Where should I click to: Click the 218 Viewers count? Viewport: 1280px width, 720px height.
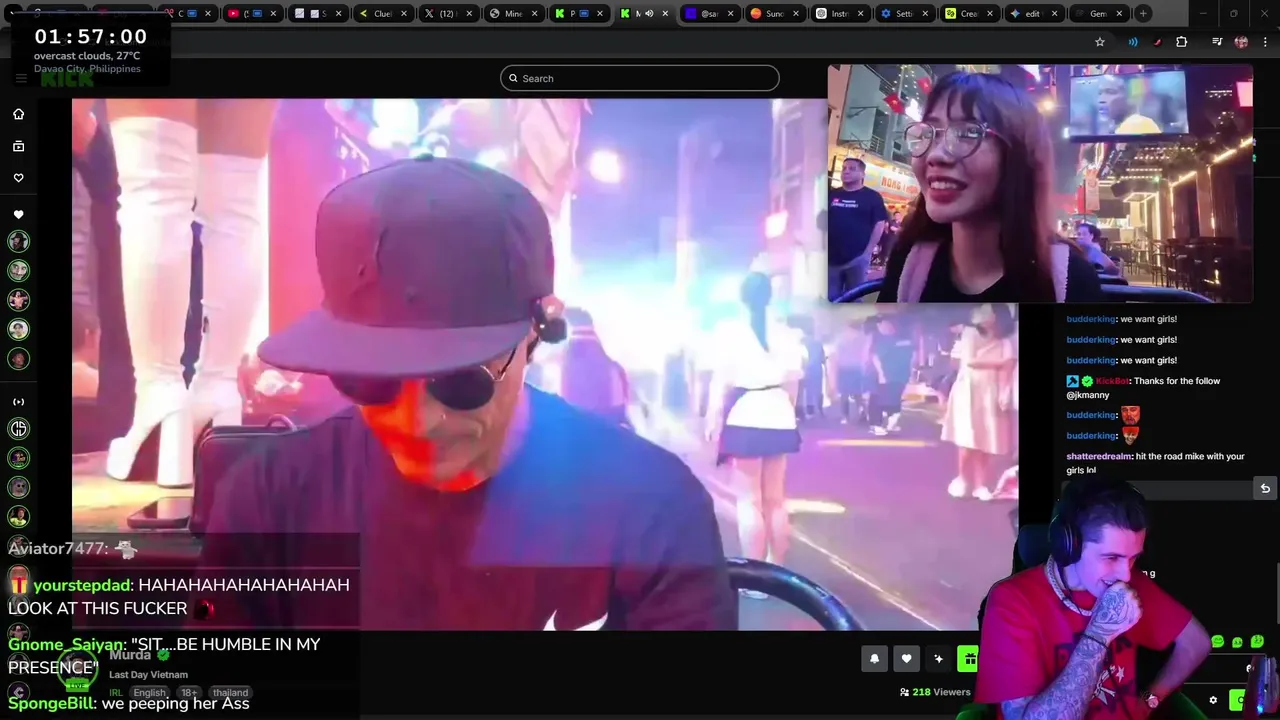(x=935, y=692)
